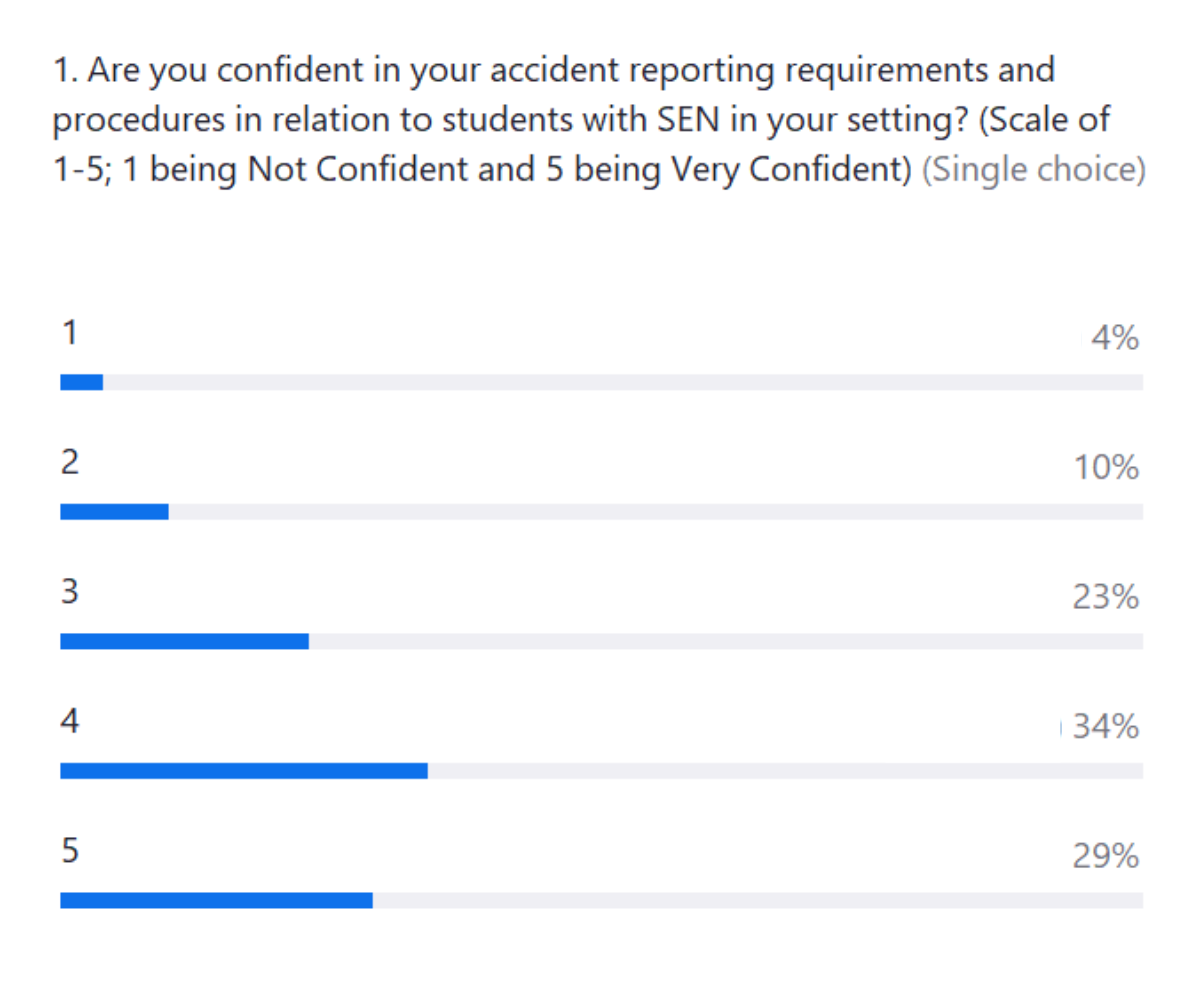Click the 34% result value
The image size is (1200, 982).
click(1106, 728)
